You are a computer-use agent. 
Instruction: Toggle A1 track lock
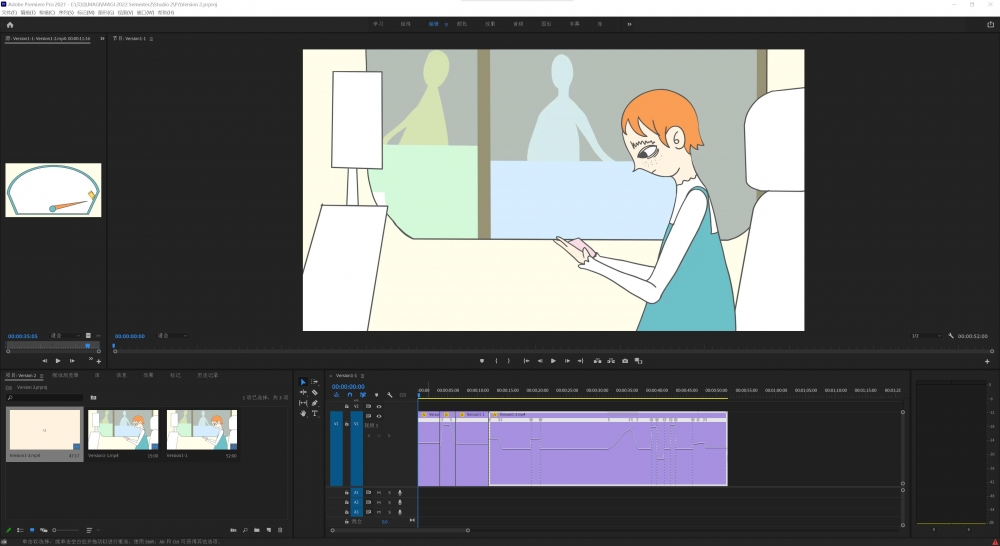pos(347,492)
